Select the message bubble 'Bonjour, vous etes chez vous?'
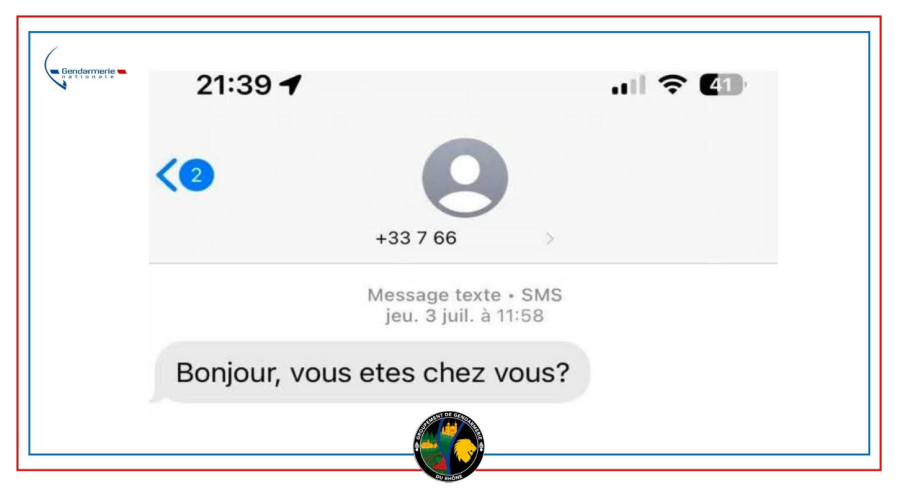Screen dimensions: 900x488 370,372
